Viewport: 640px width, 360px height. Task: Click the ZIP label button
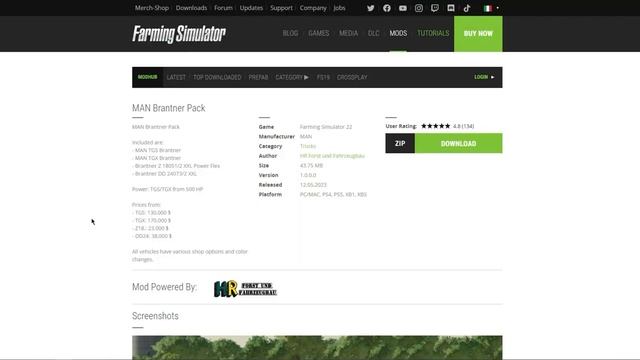400,143
